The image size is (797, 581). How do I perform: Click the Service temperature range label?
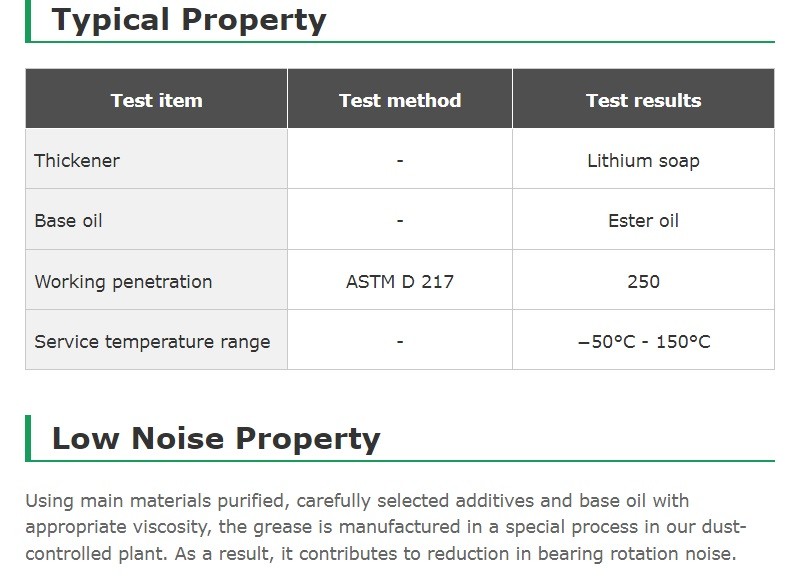[152, 342]
